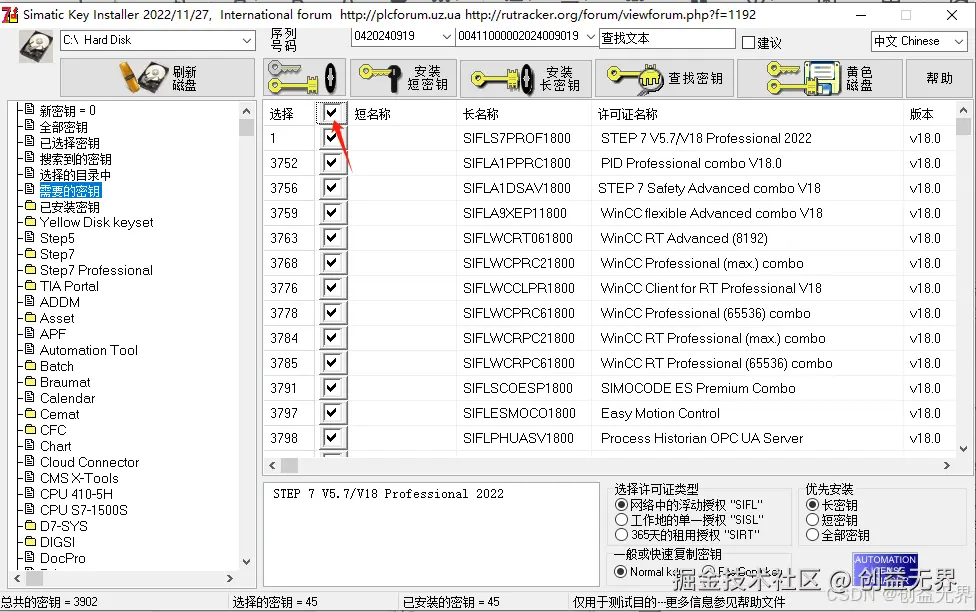Select 365-day rental "SIRT" radio option

tap(621, 534)
